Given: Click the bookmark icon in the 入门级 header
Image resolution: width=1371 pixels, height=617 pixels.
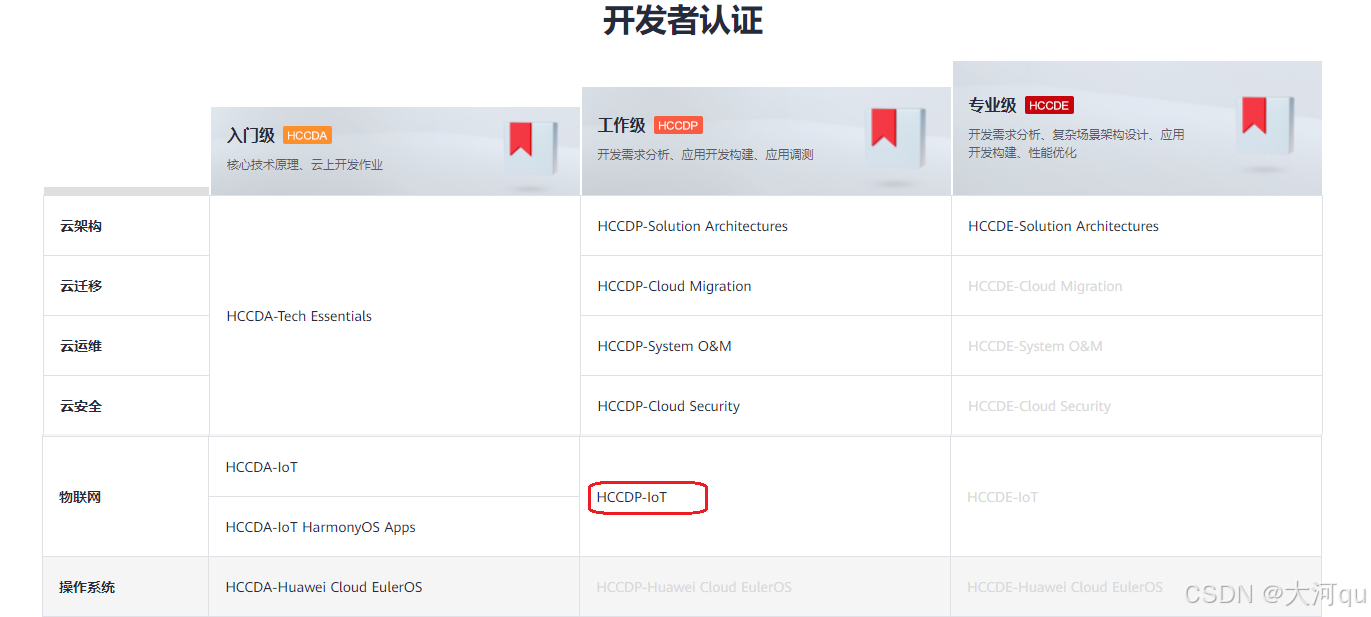Looking at the screenshot, I should click(x=520, y=140).
